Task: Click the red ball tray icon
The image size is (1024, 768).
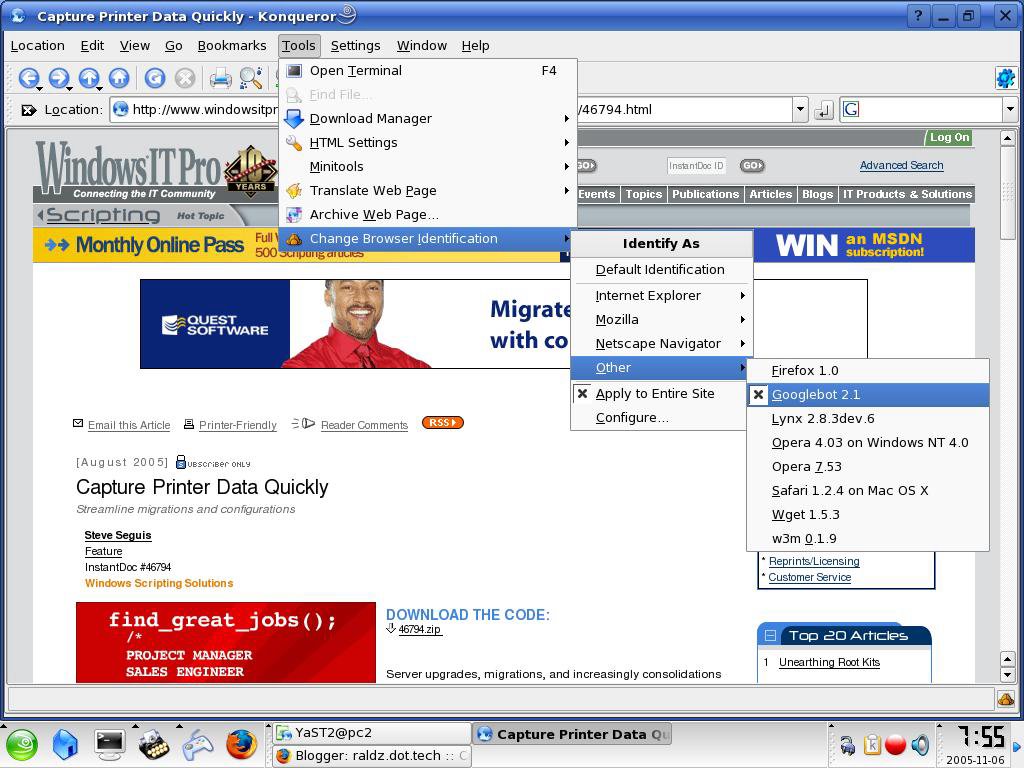Action: click(895, 744)
